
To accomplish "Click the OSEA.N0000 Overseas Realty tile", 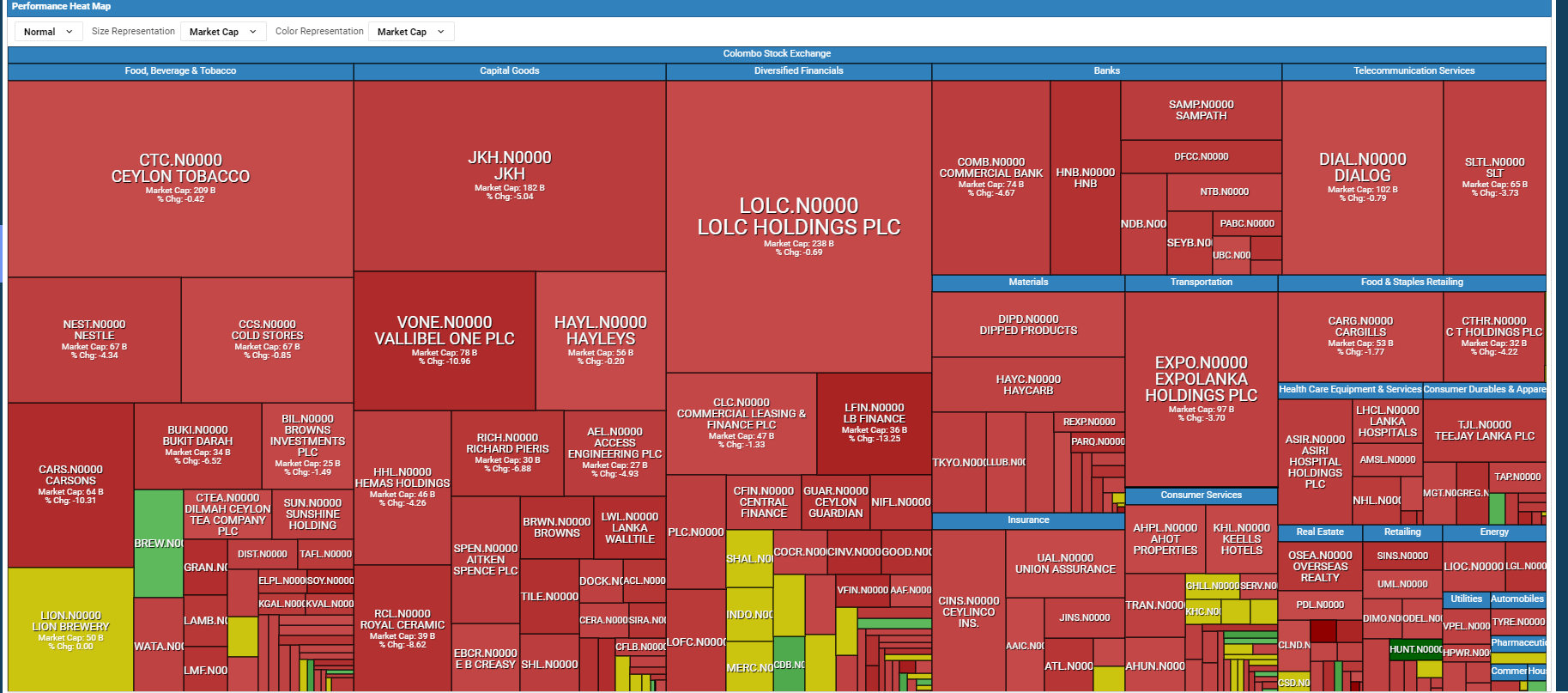I will point(1320,567).
